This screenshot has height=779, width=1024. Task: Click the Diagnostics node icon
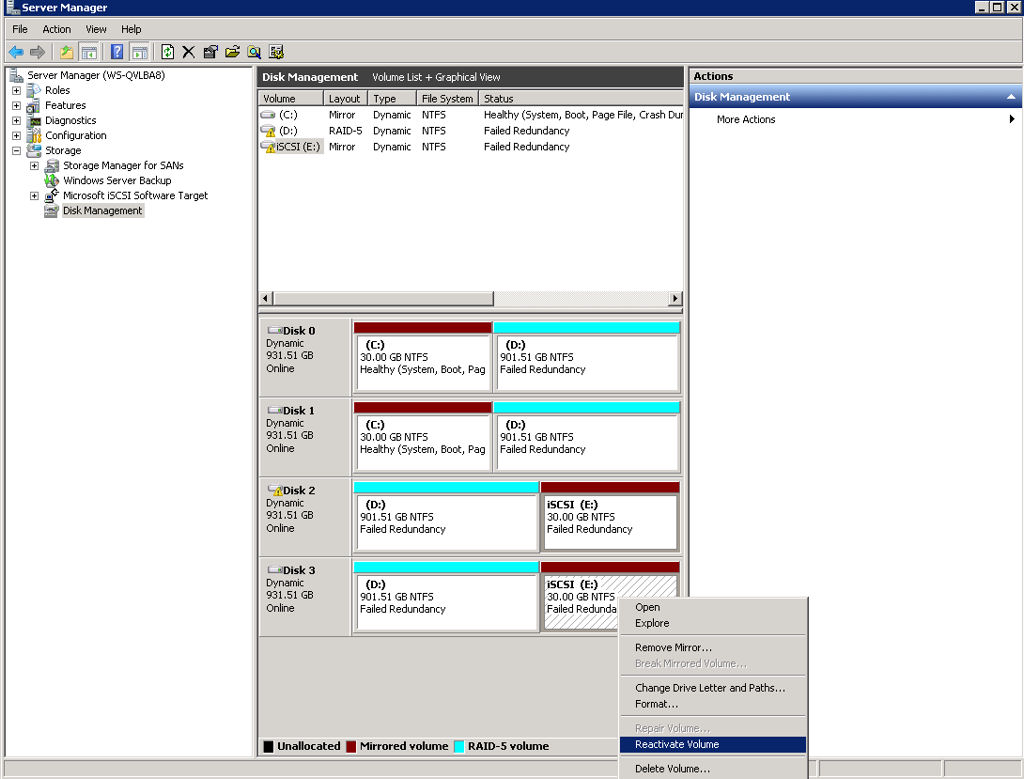tap(33, 121)
